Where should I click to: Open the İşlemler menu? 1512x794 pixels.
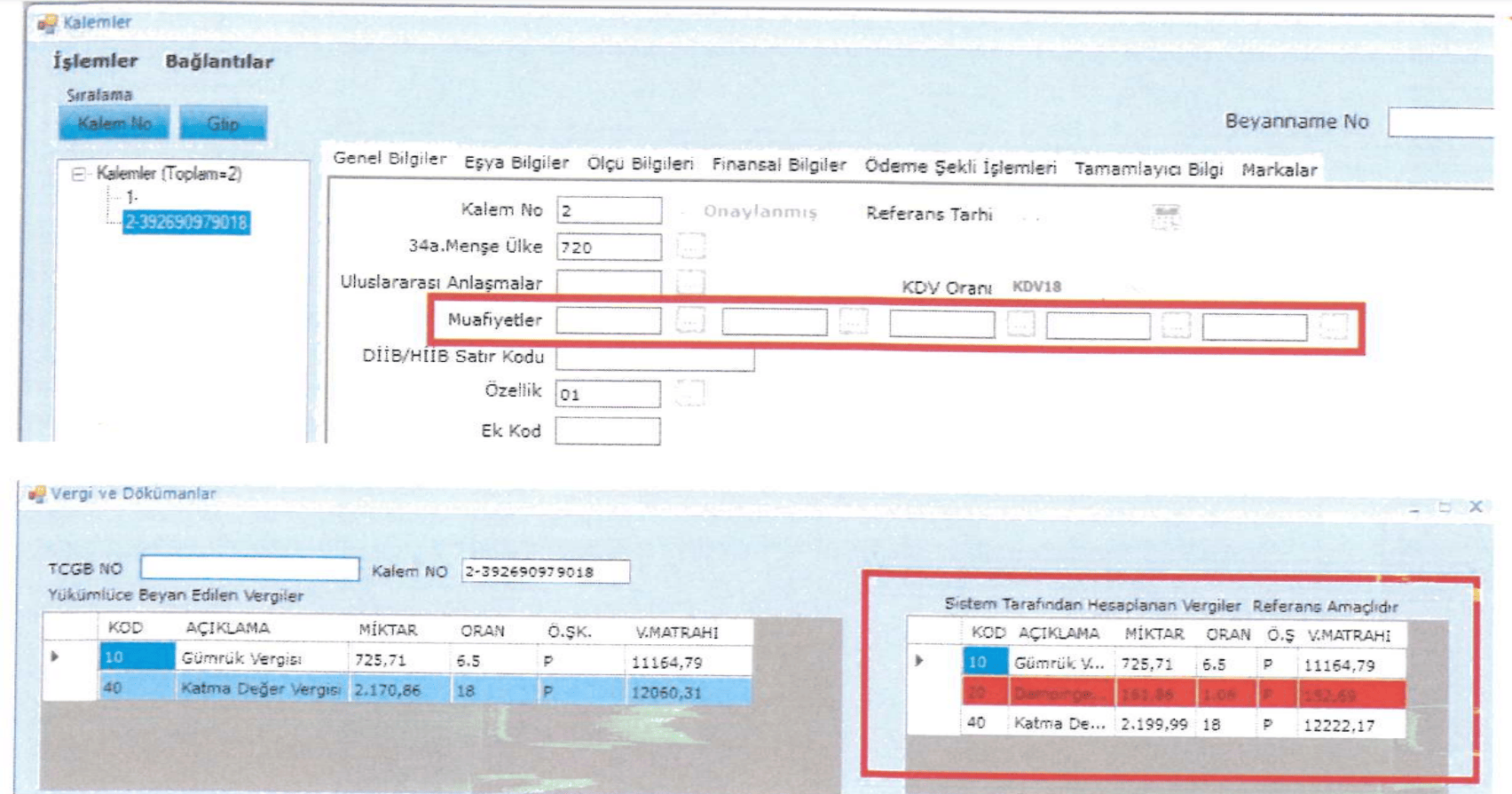pos(95,61)
